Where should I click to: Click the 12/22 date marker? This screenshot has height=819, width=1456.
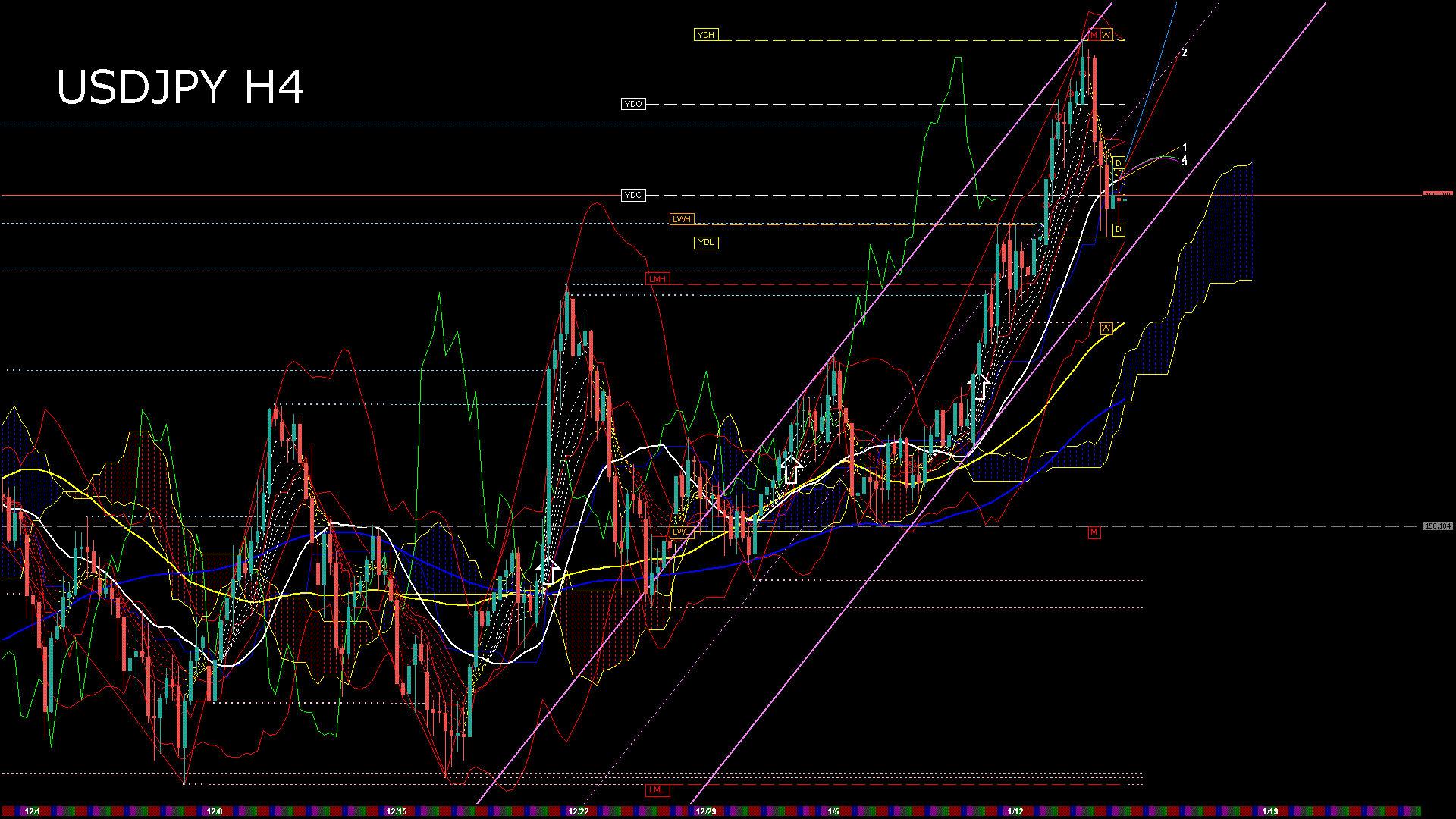tap(579, 811)
